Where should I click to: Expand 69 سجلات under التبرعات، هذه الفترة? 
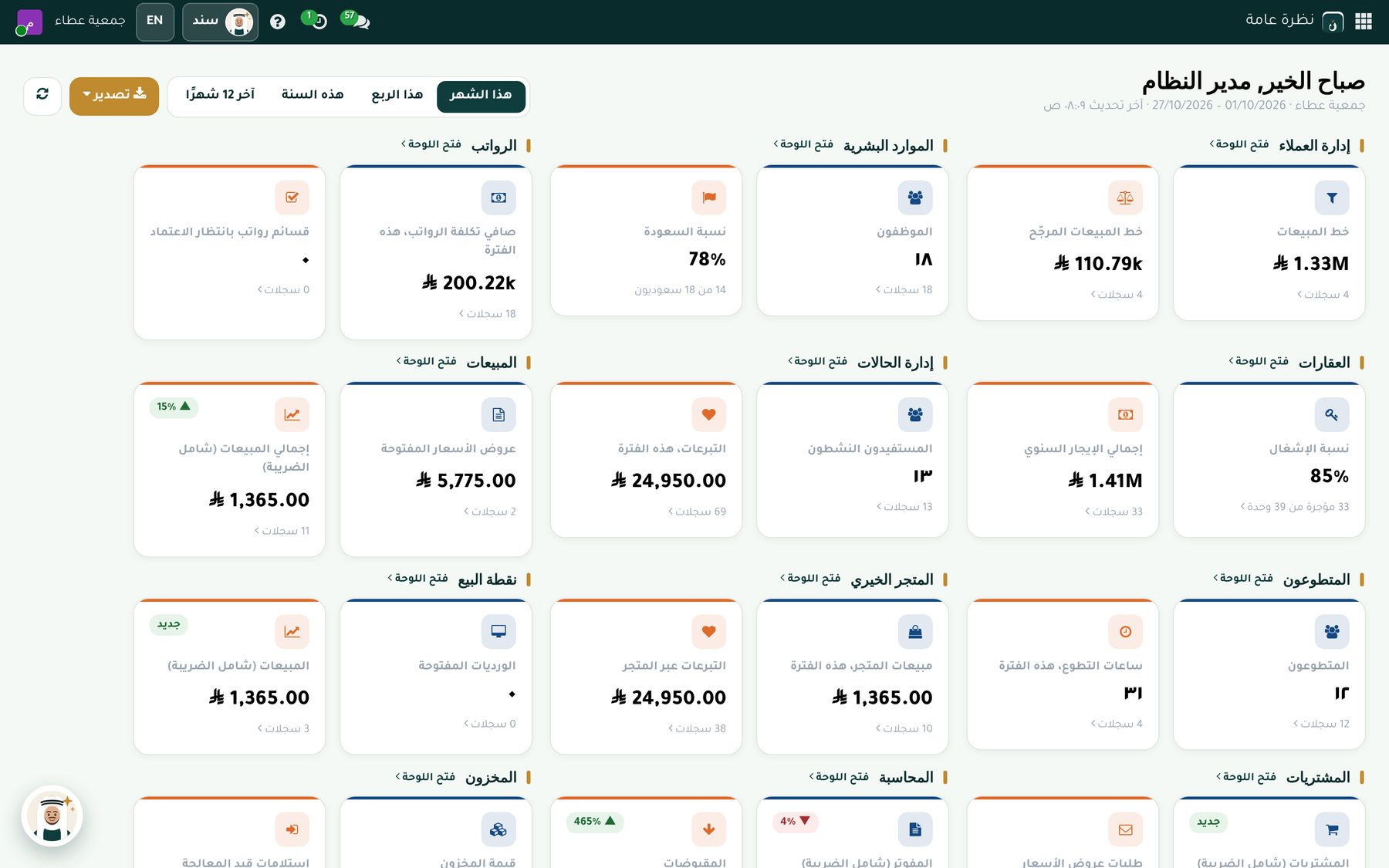(697, 511)
